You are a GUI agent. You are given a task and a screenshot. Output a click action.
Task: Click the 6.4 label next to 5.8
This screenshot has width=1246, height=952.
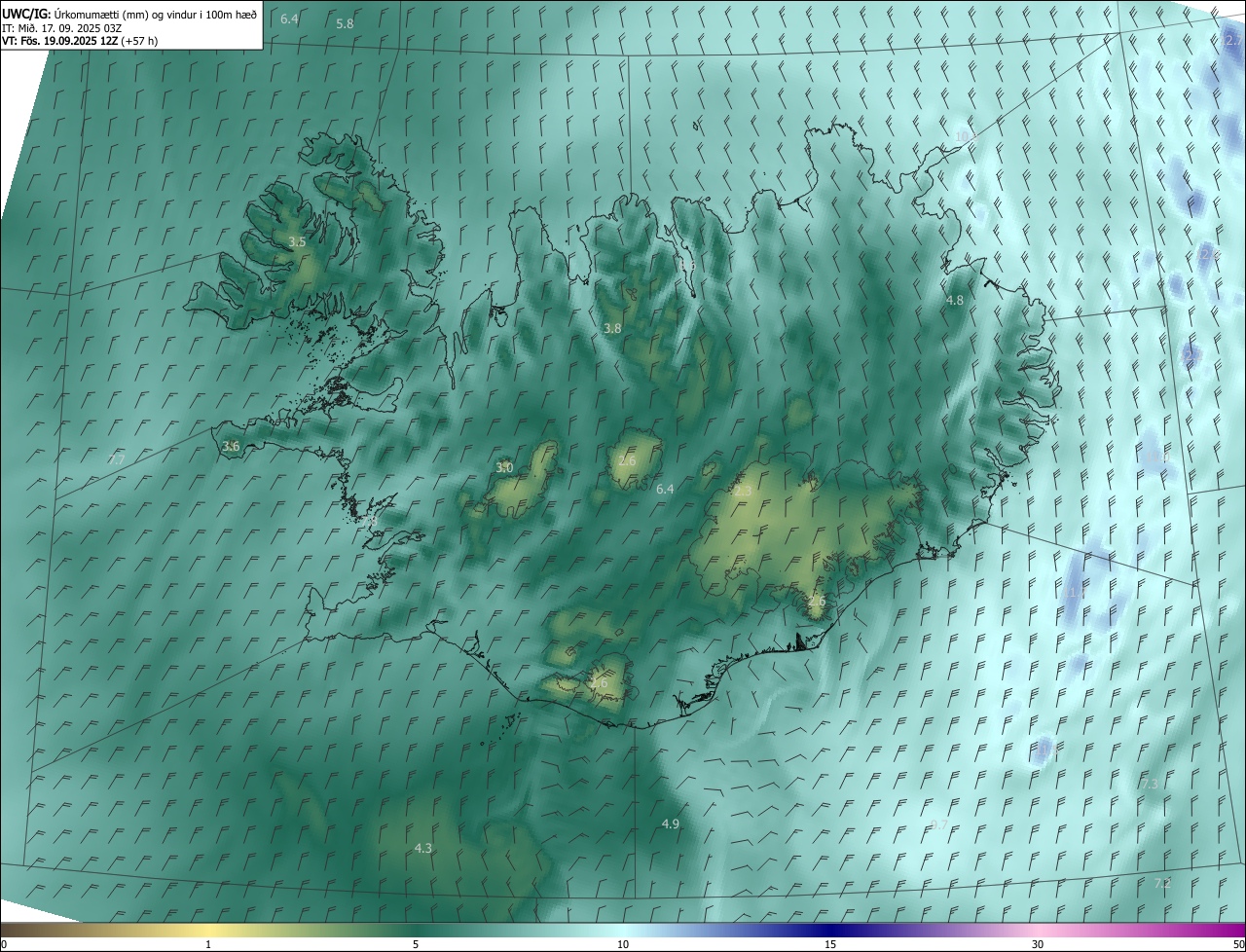pos(289,19)
